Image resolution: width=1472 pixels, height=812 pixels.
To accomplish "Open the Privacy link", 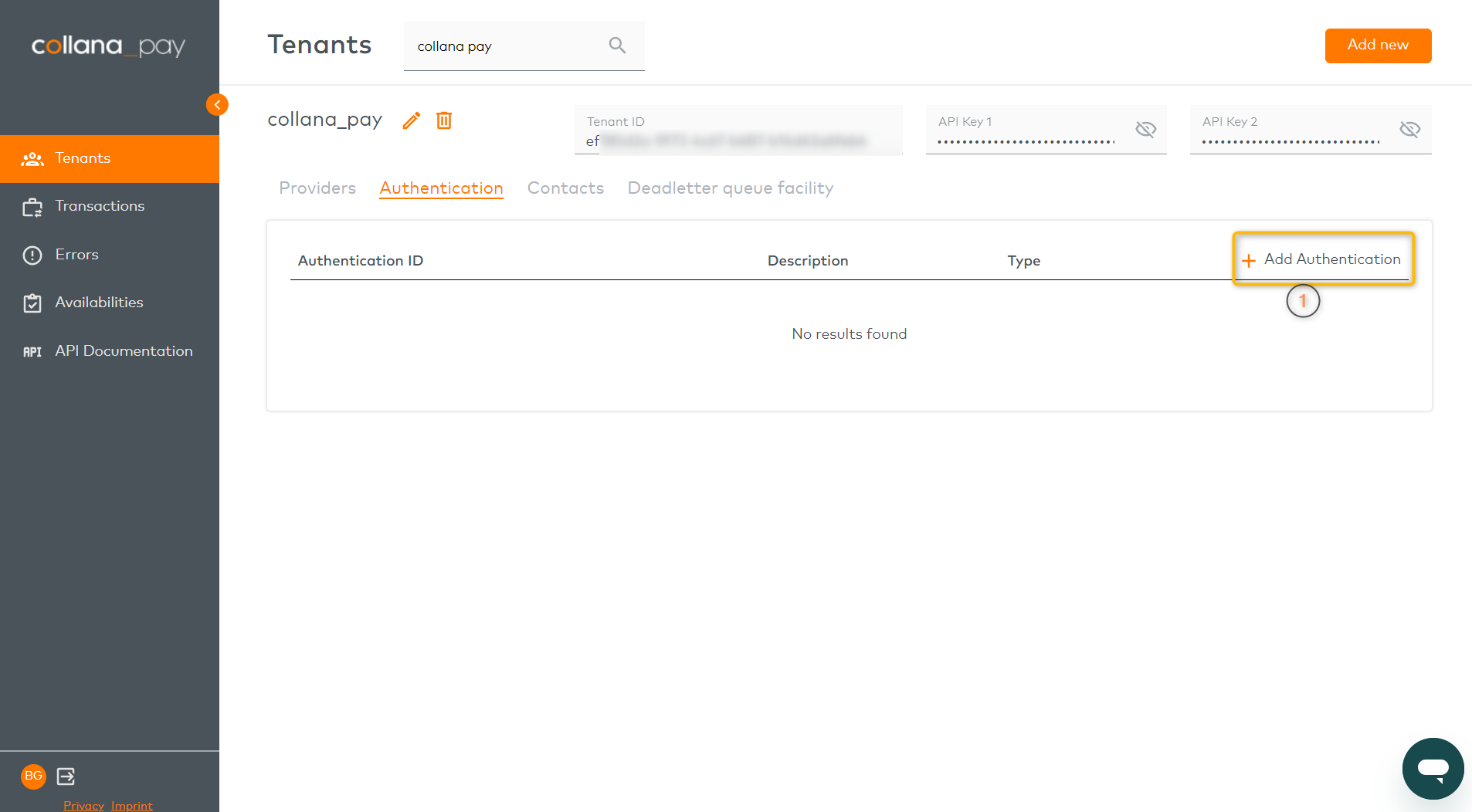I will point(83,805).
